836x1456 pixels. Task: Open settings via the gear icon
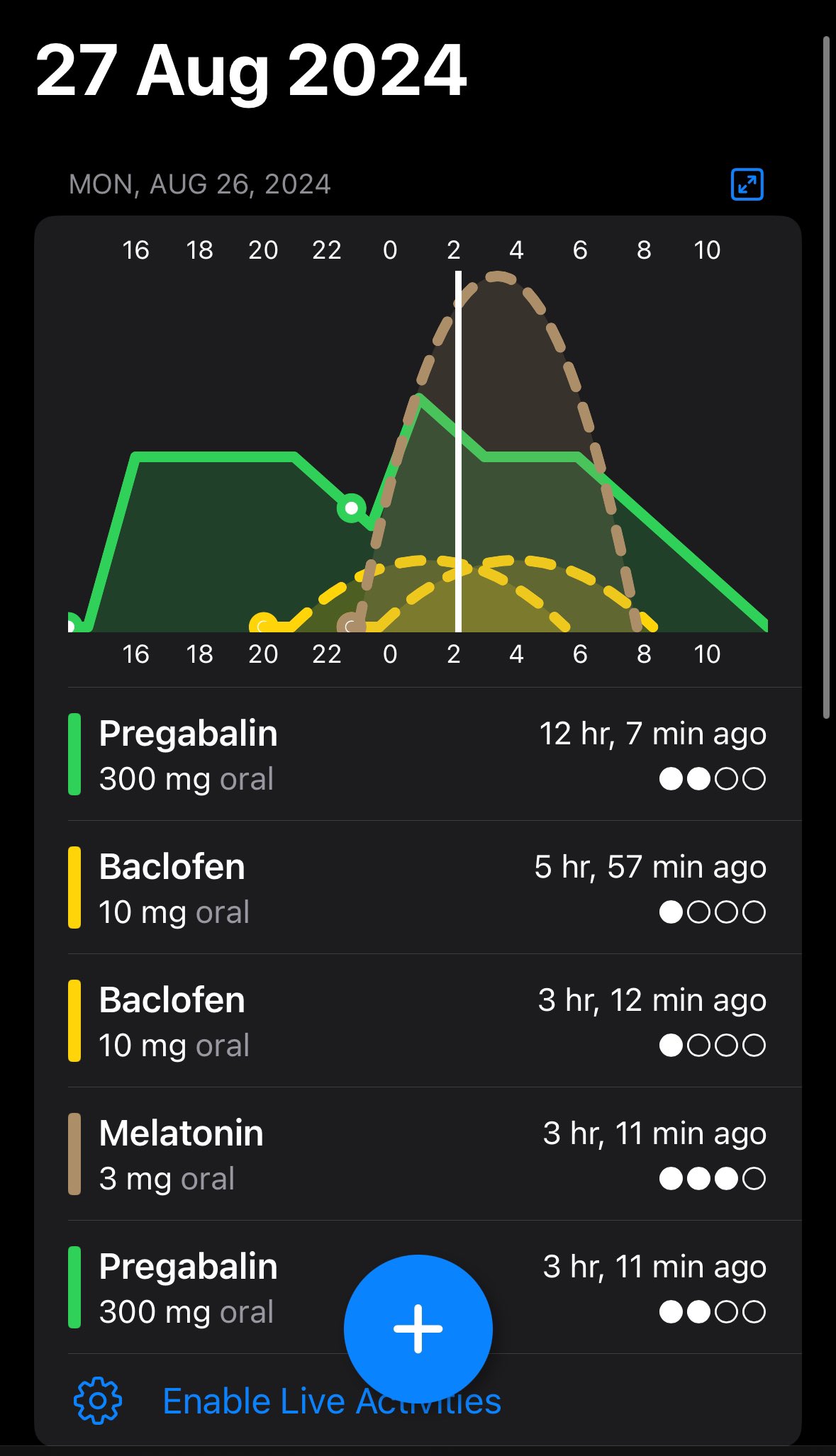coord(98,1401)
